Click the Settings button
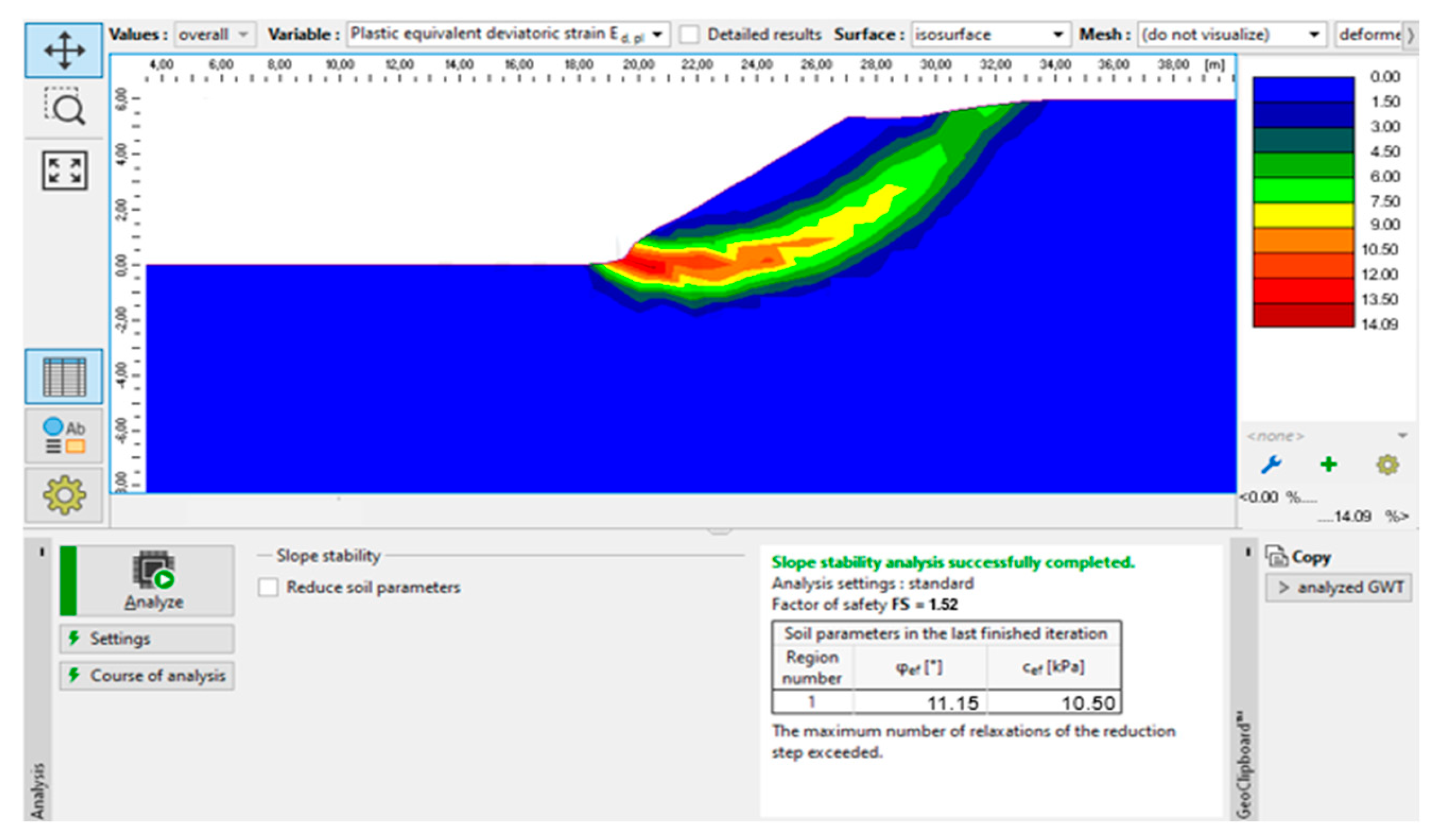The width and height of the screenshot is (1437, 840). (x=147, y=639)
